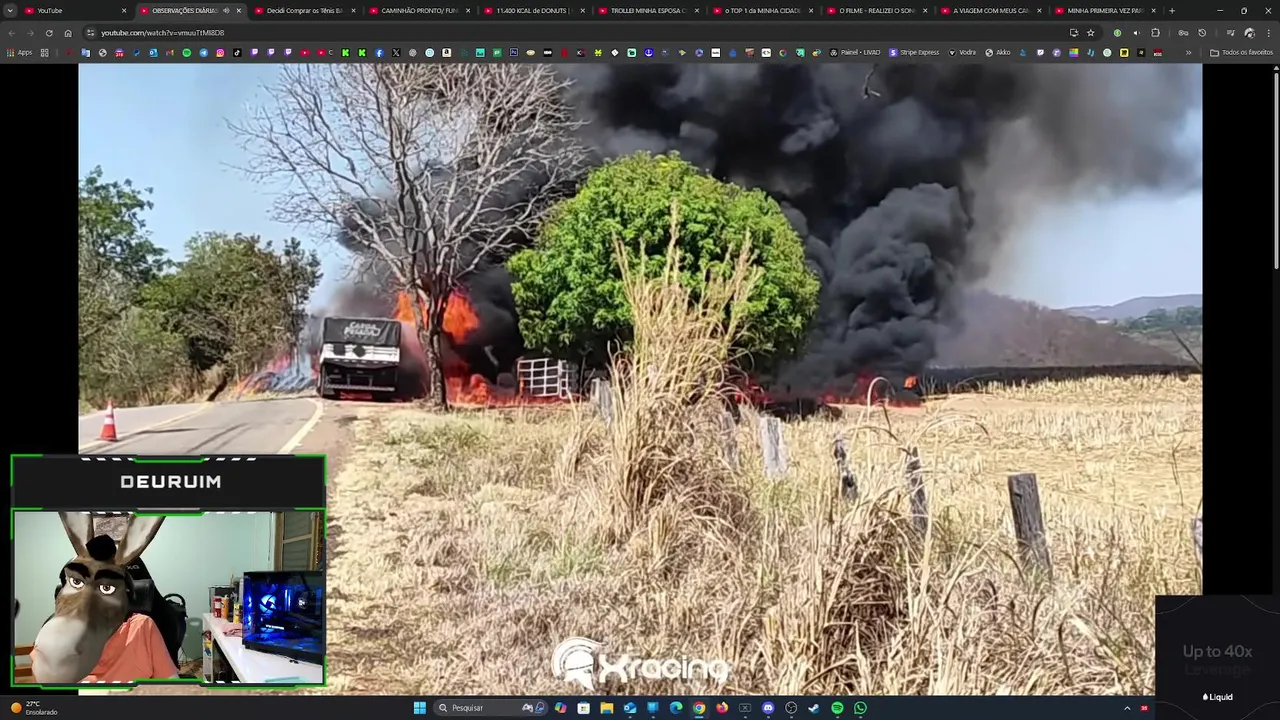Open the 'Vodra' bookmark
1280x720 pixels.
[962, 52]
